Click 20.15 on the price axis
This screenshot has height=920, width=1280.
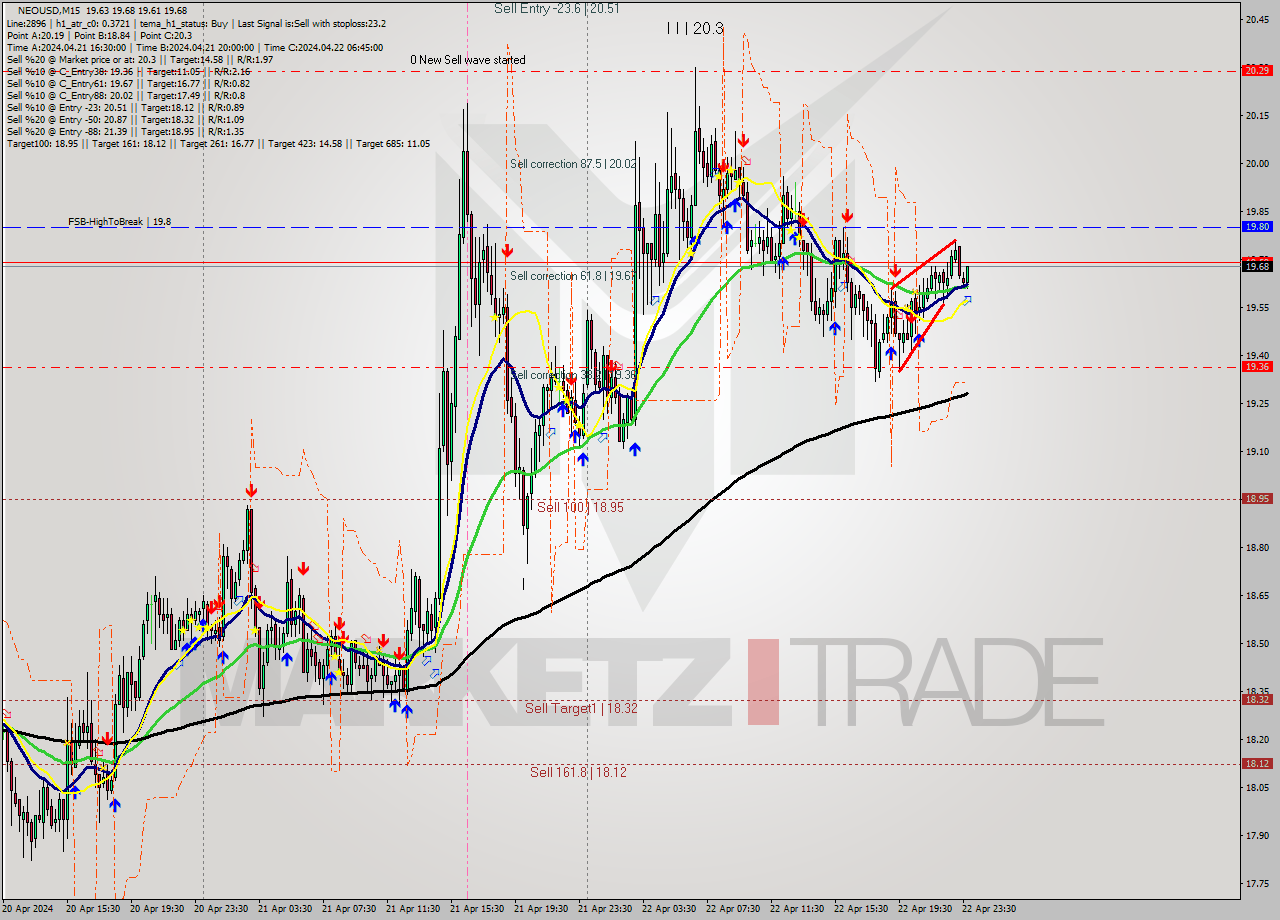click(1257, 115)
